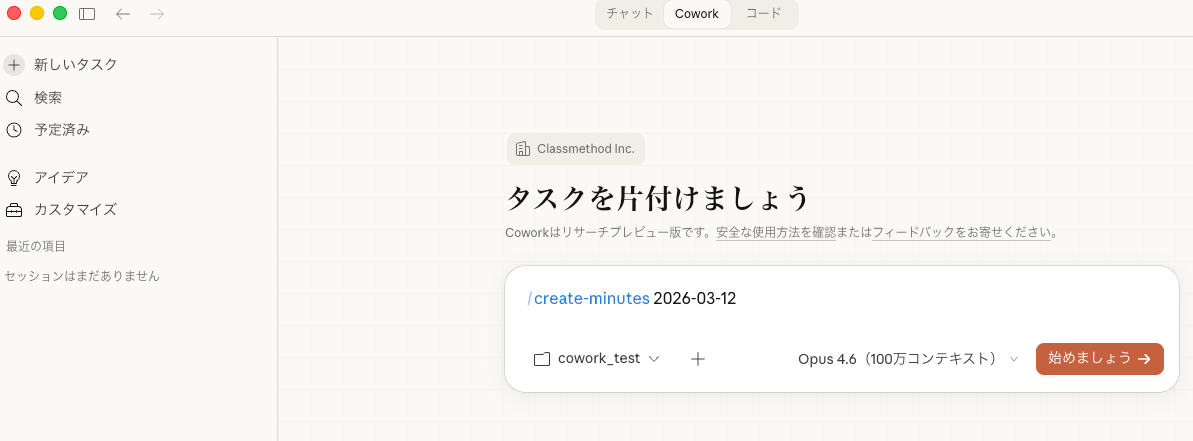Toggle the sidebar panel icon

[87, 14]
